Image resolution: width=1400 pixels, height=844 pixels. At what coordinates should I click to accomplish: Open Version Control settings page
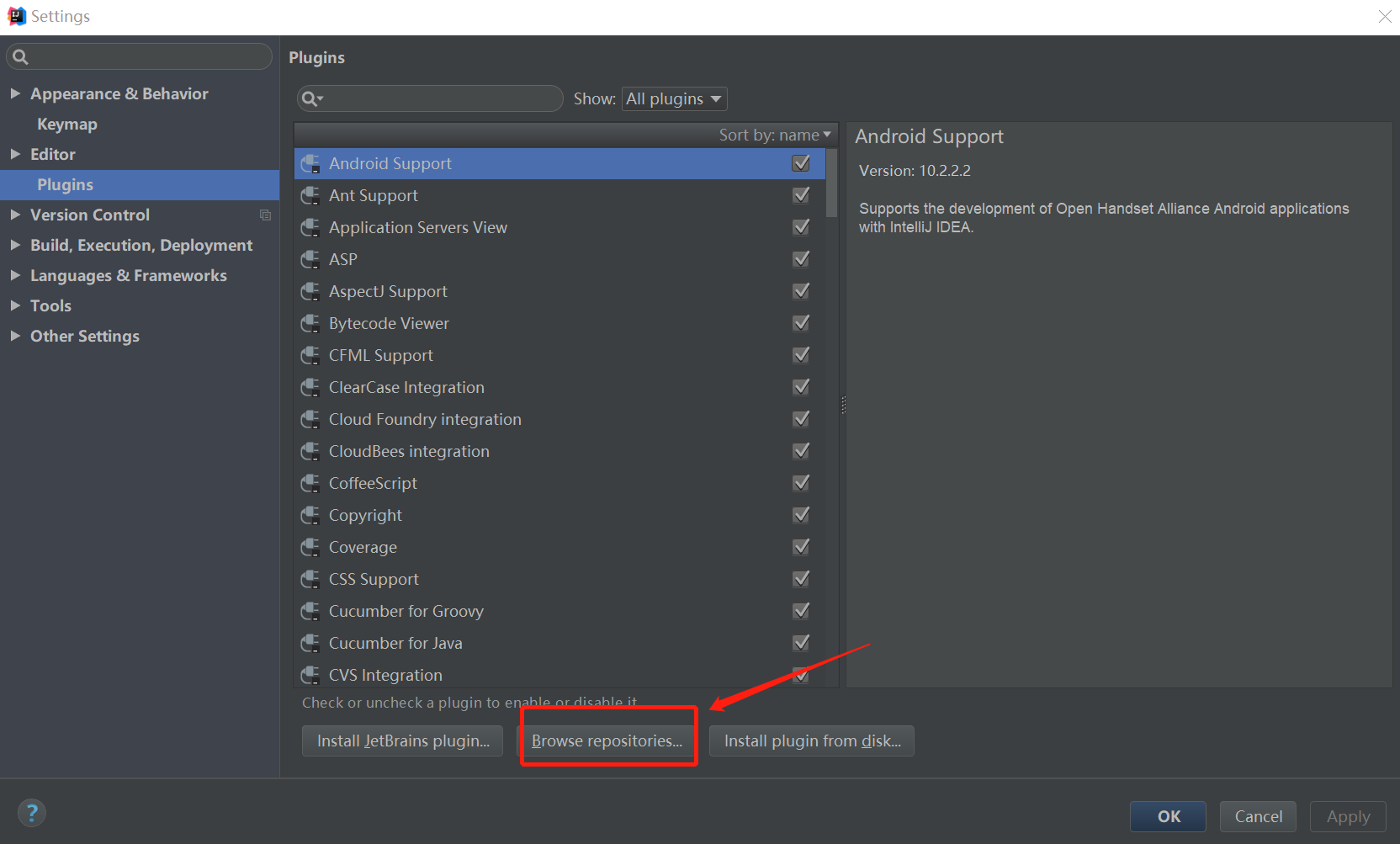[90, 215]
